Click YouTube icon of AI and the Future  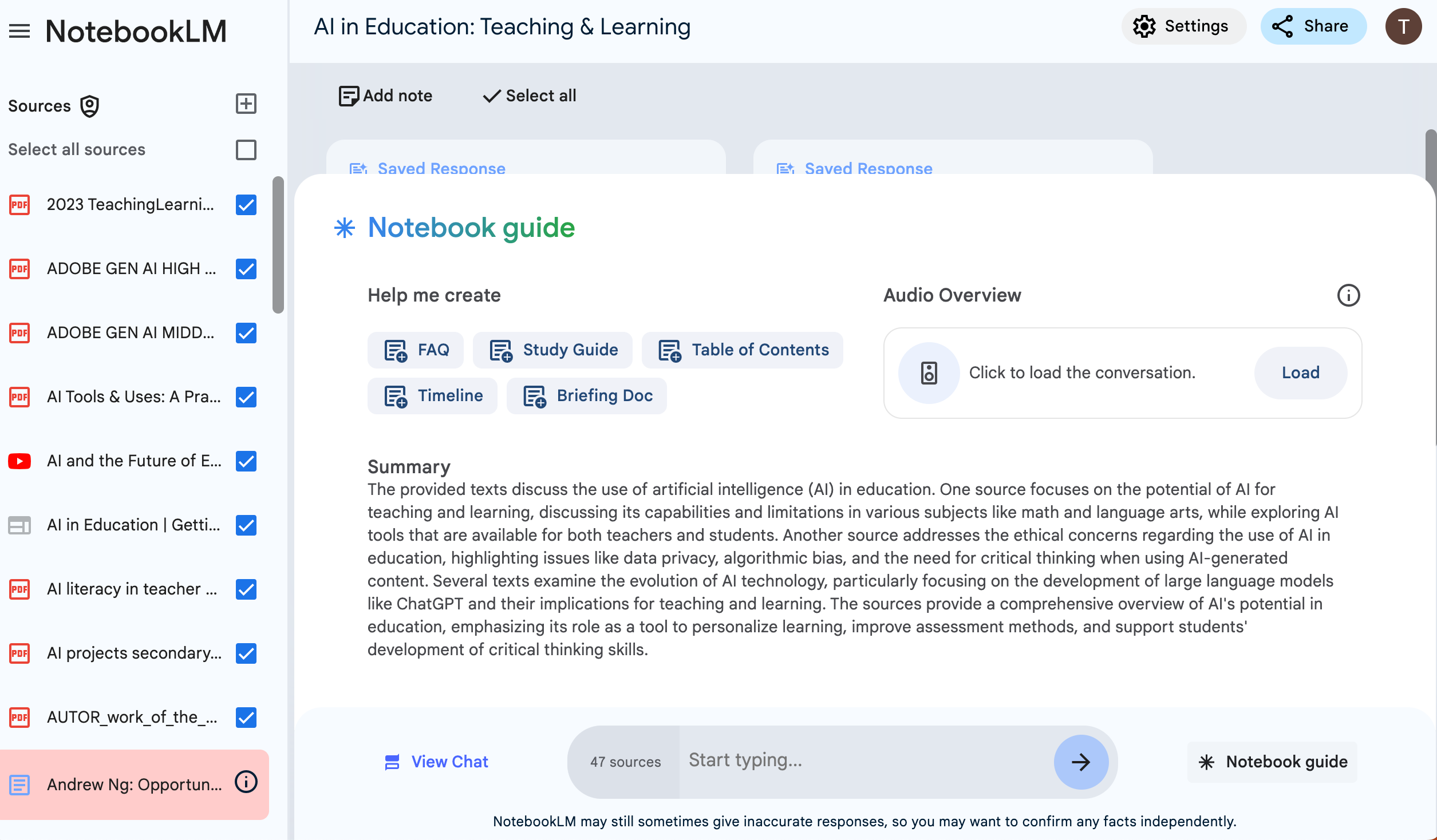pos(19,461)
